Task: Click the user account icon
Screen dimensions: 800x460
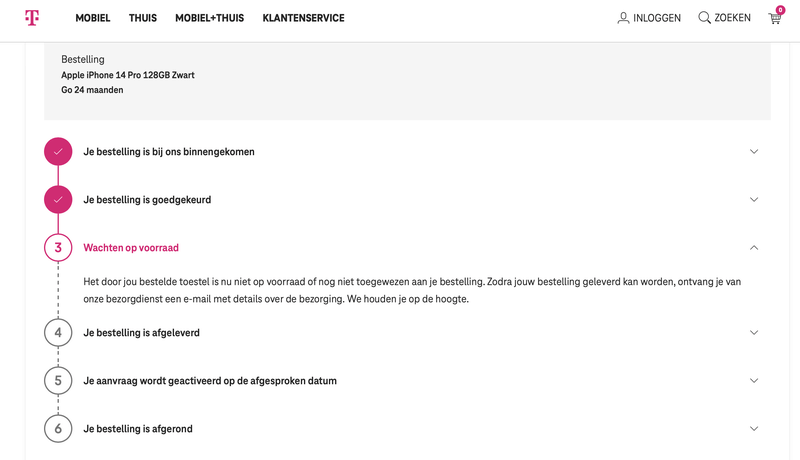Action: pos(623,18)
